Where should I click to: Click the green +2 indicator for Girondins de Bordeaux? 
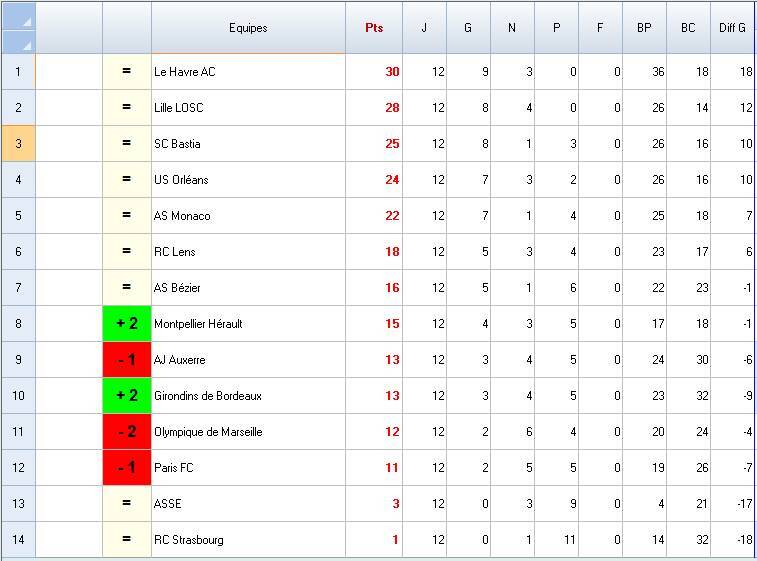point(127,396)
